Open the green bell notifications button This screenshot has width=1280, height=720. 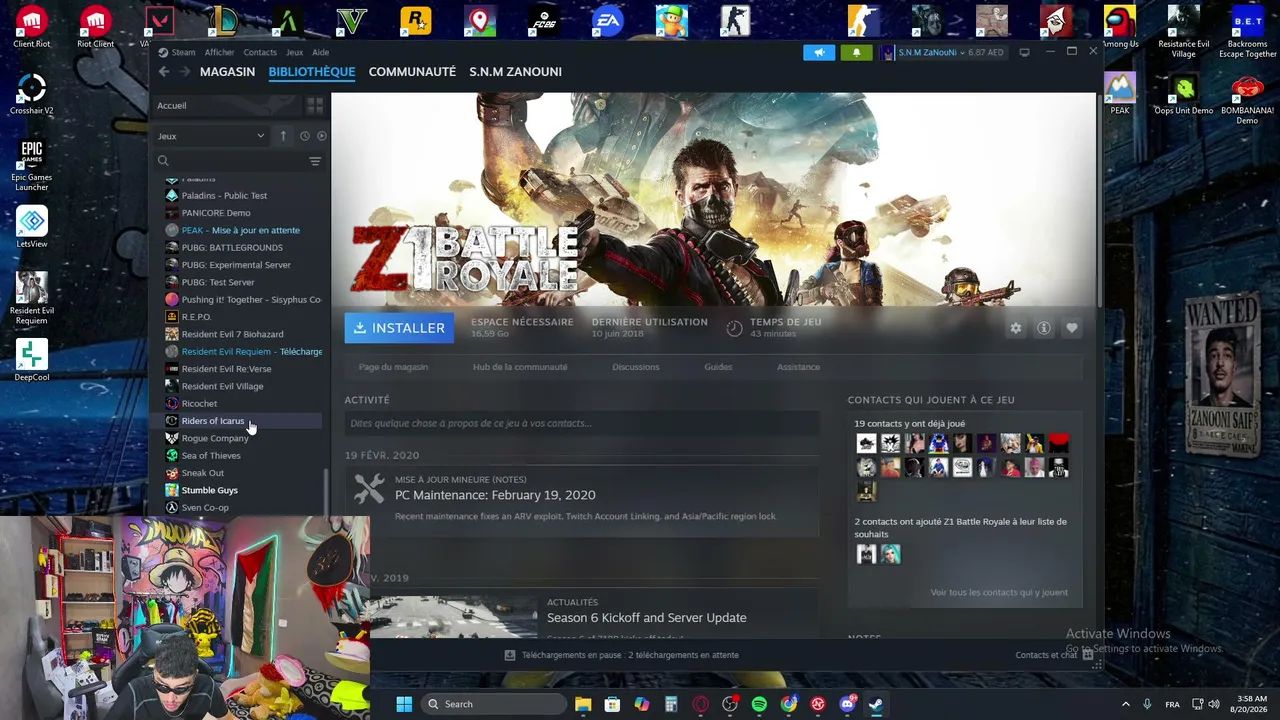tap(856, 52)
